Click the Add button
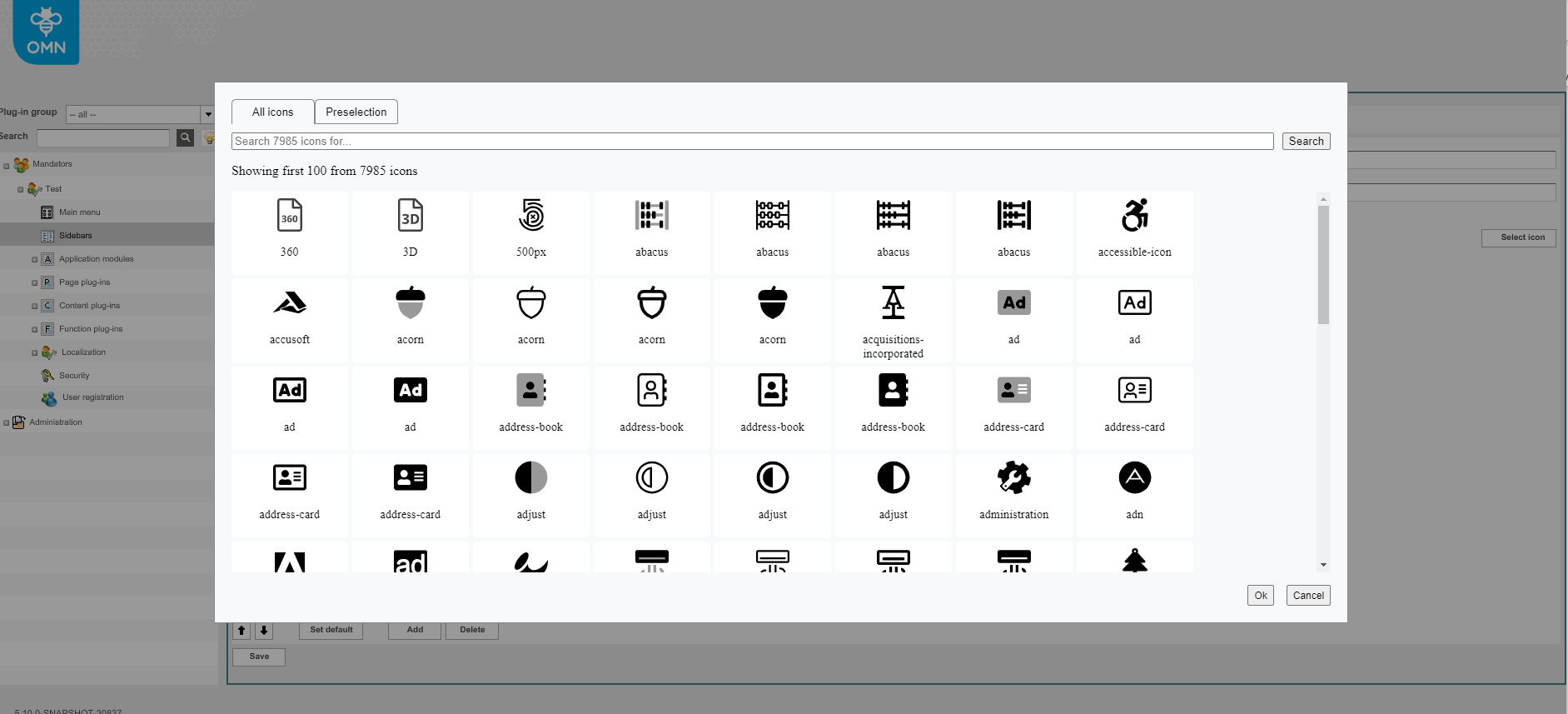The image size is (1568, 714). tap(415, 630)
